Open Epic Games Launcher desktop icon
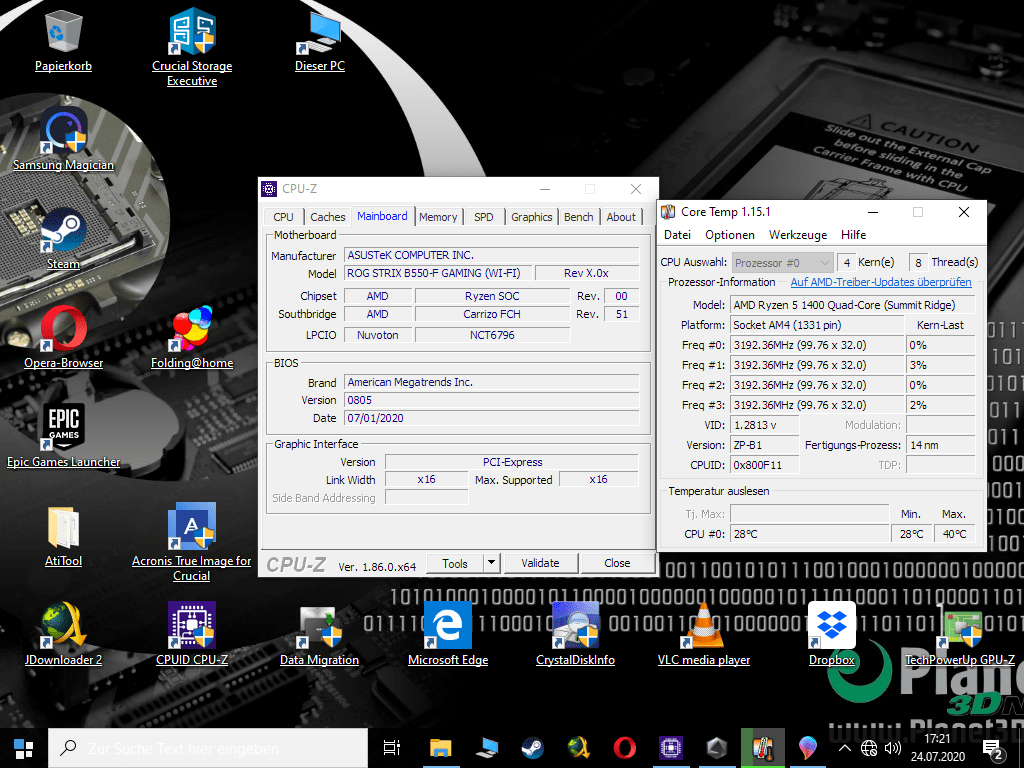The width and height of the screenshot is (1024, 768). click(63, 436)
